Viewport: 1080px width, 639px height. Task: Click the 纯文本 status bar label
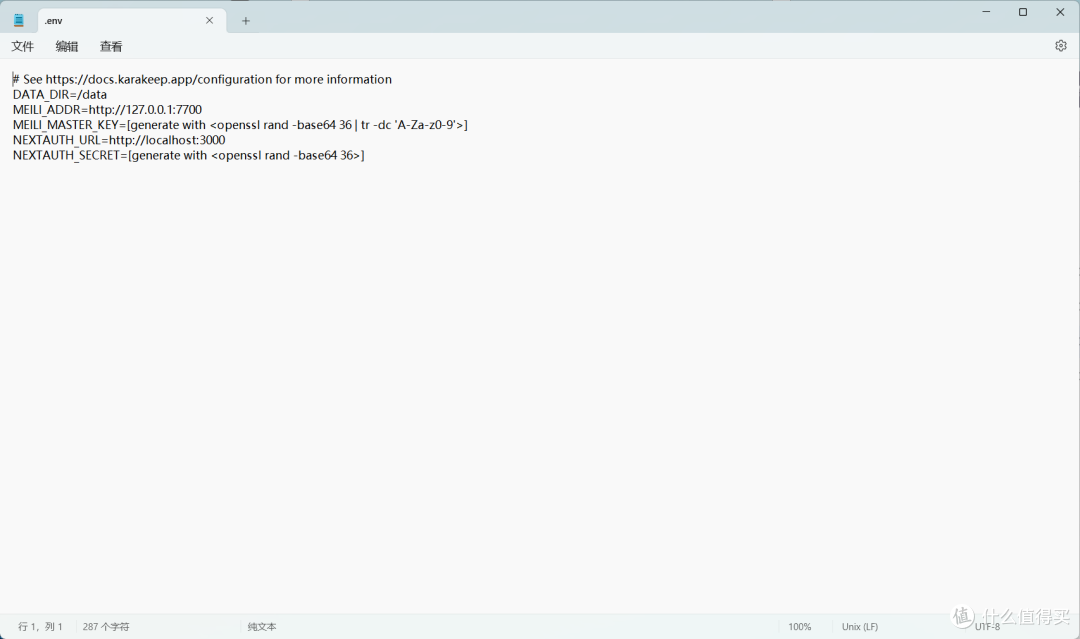262,627
